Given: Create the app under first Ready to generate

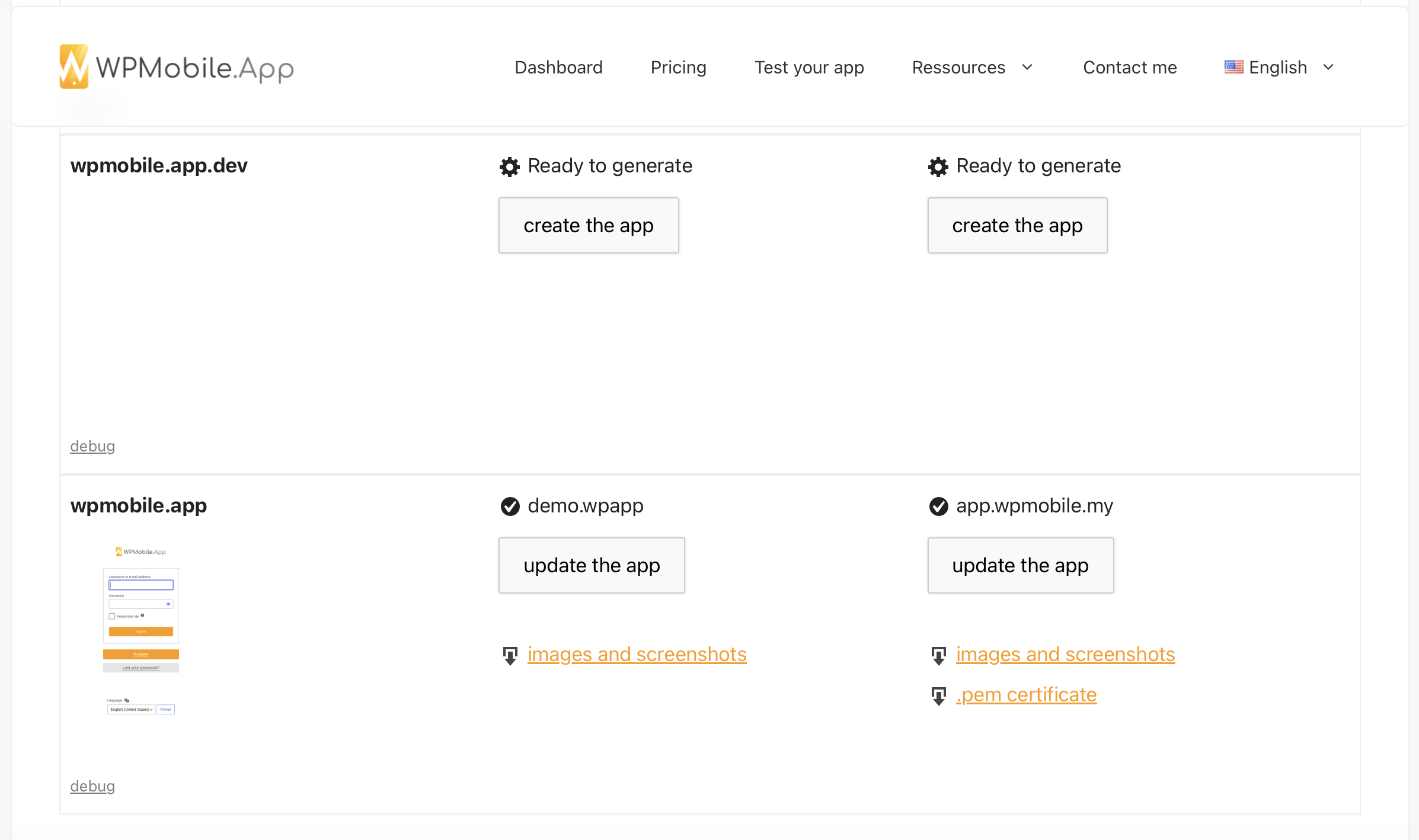Looking at the screenshot, I should pyautogui.click(x=589, y=225).
